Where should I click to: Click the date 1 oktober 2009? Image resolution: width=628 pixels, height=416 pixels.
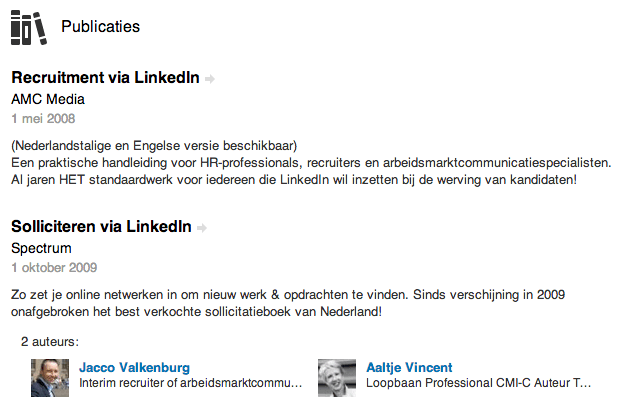click(x=54, y=268)
